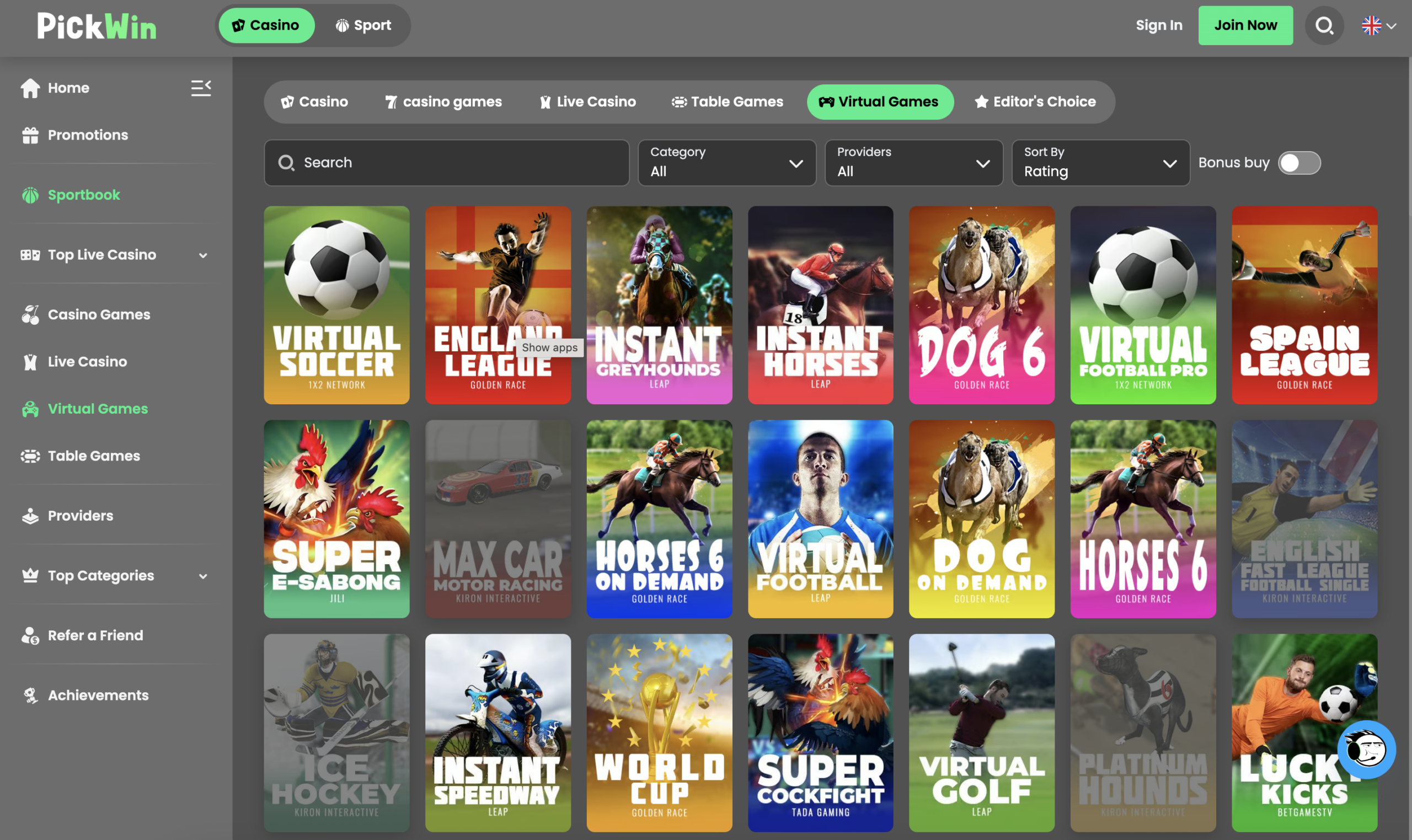This screenshot has width=1412, height=840.
Task: Open the Super Cockfight game tile
Action: tap(821, 733)
